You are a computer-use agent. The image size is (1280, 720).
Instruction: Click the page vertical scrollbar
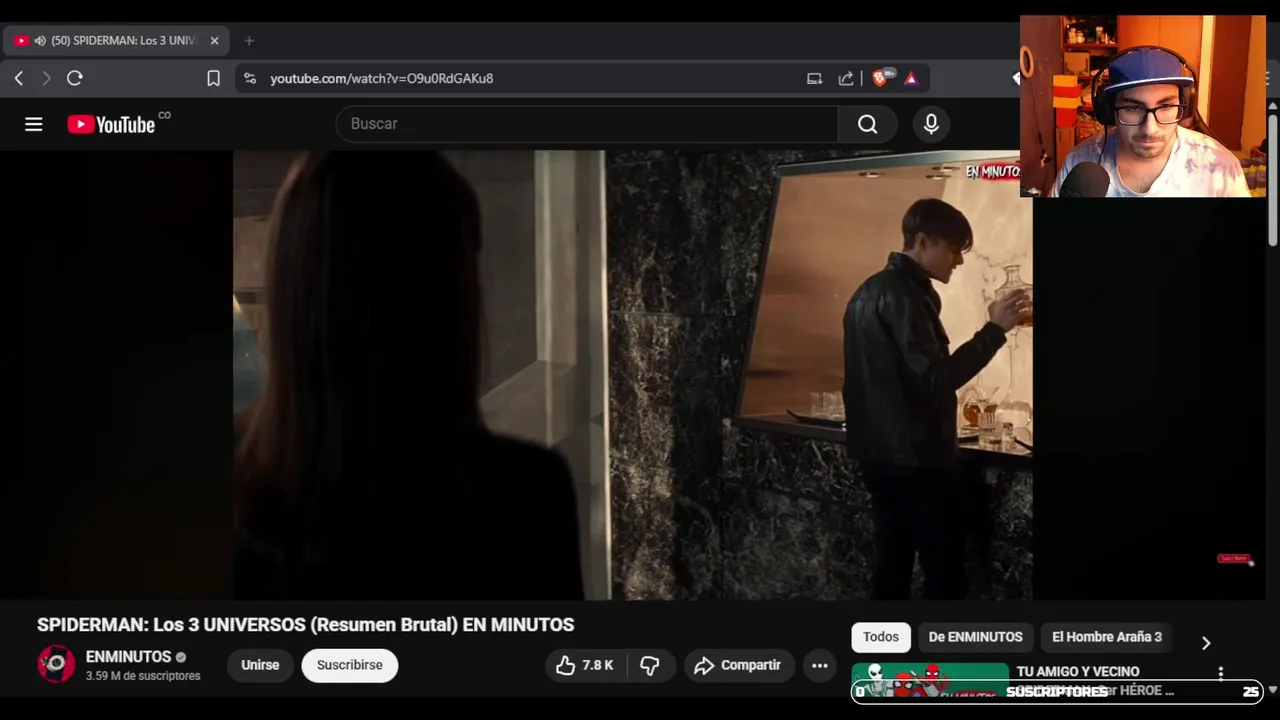[x=1272, y=178]
